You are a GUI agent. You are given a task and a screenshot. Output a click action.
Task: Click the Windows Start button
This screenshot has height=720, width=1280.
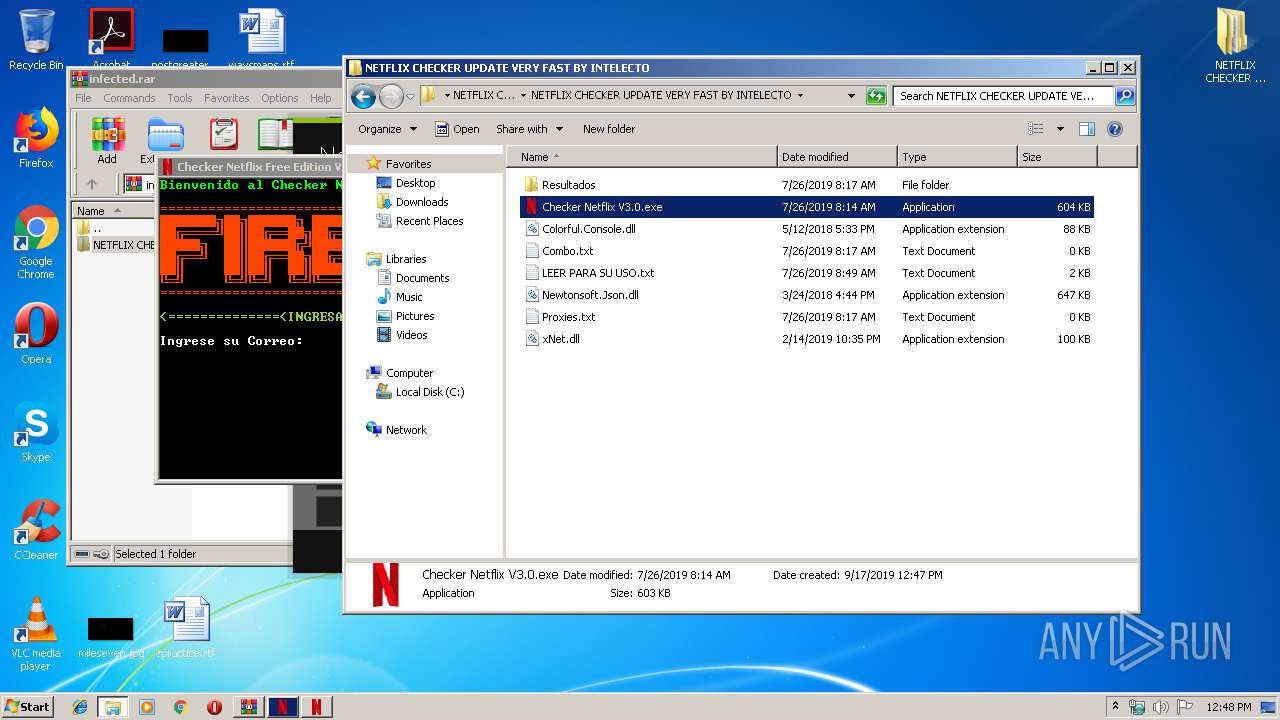click(28, 707)
